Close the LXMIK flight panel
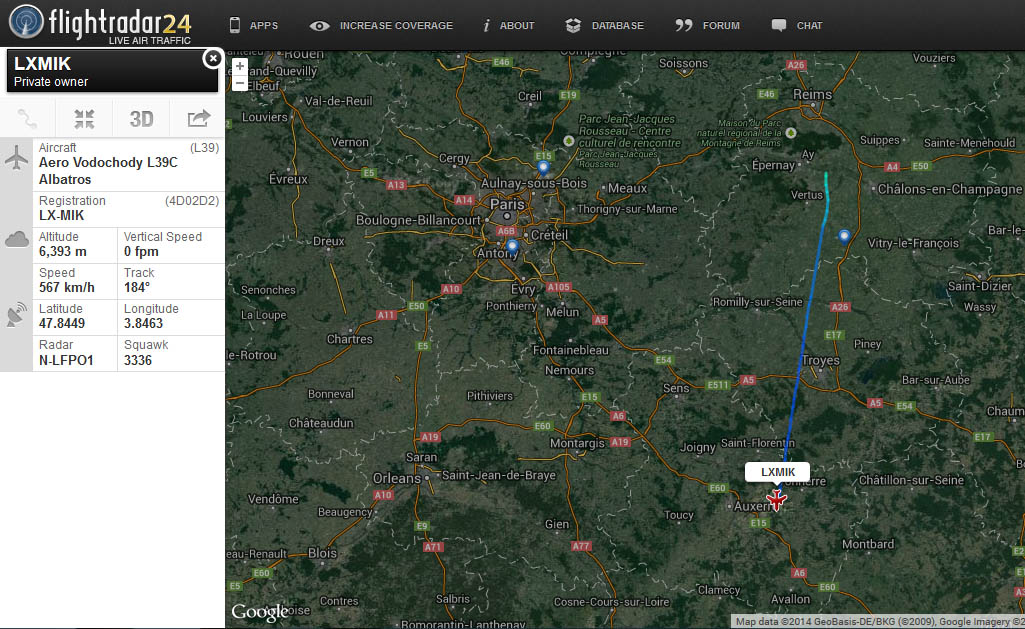The height and width of the screenshot is (629, 1025). [x=212, y=58]
